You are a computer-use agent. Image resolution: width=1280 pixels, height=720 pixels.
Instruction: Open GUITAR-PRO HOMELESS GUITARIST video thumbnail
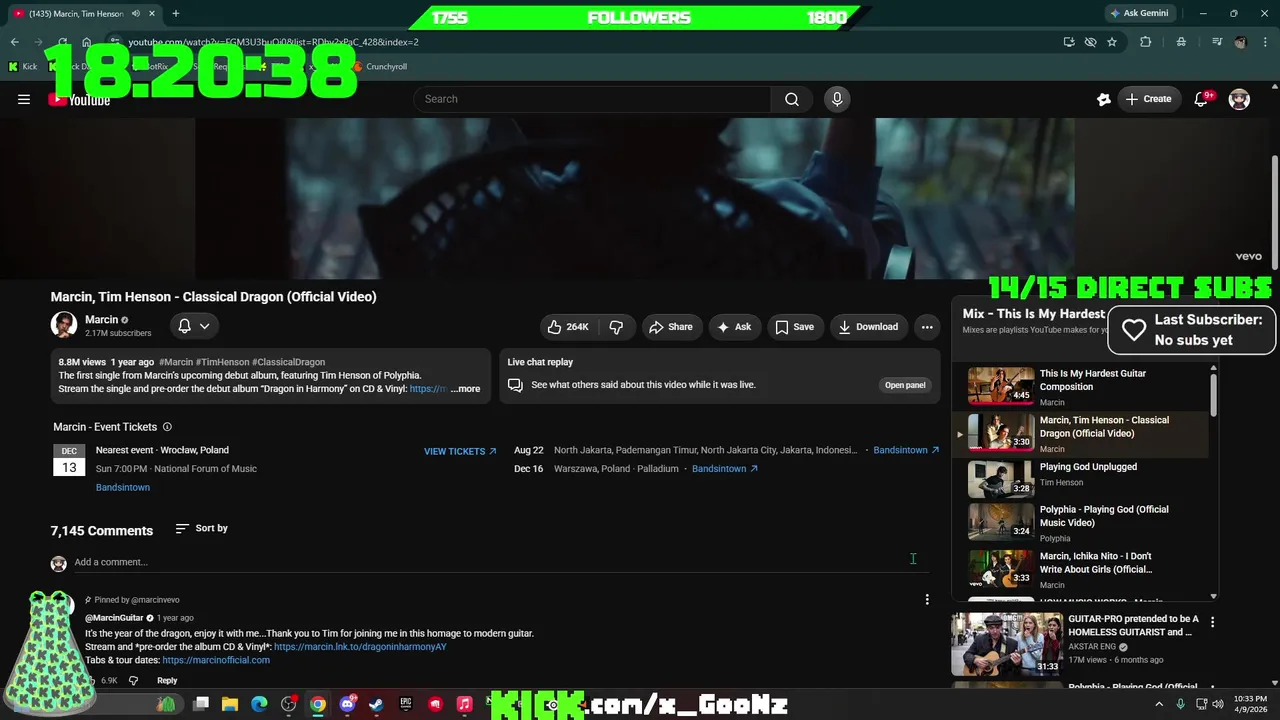pyautogui.click(x=1006, y=644)
